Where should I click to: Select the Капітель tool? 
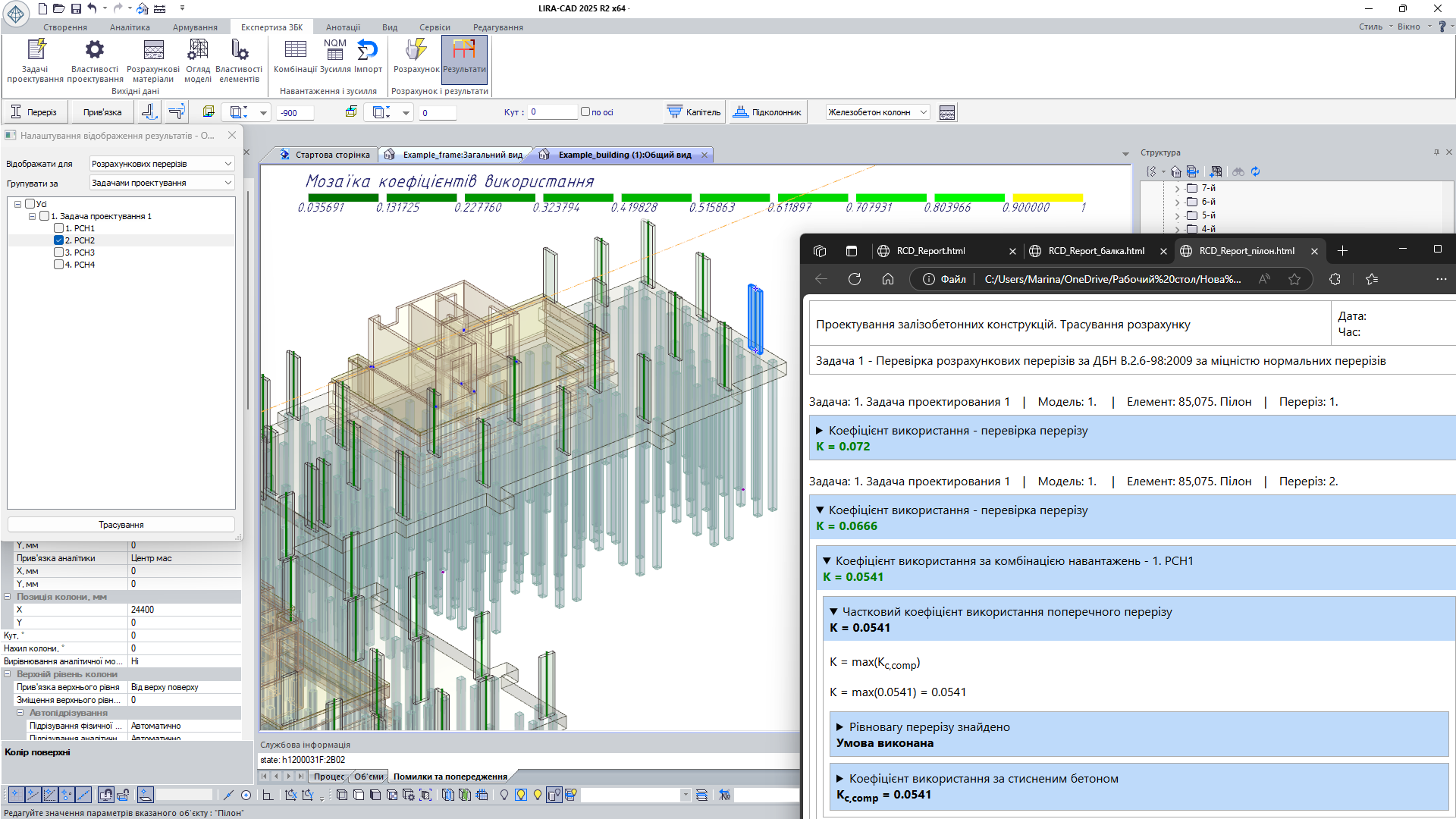pyautogui.click(x=694, y=112)
